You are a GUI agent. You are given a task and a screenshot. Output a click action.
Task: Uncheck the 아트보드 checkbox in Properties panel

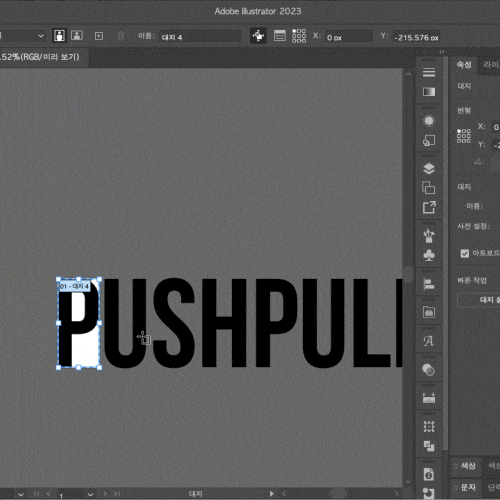[x=465, y=253]
